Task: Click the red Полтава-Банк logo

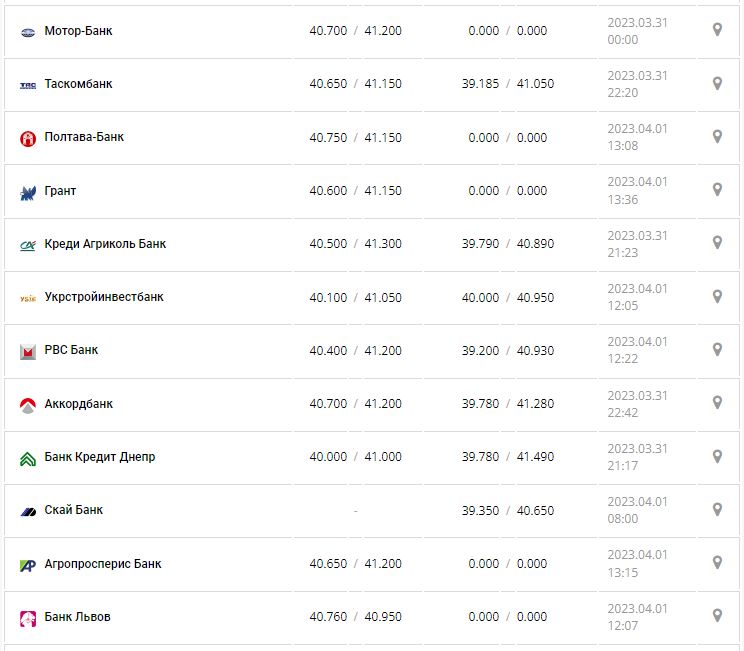Action: pos(28,138)
